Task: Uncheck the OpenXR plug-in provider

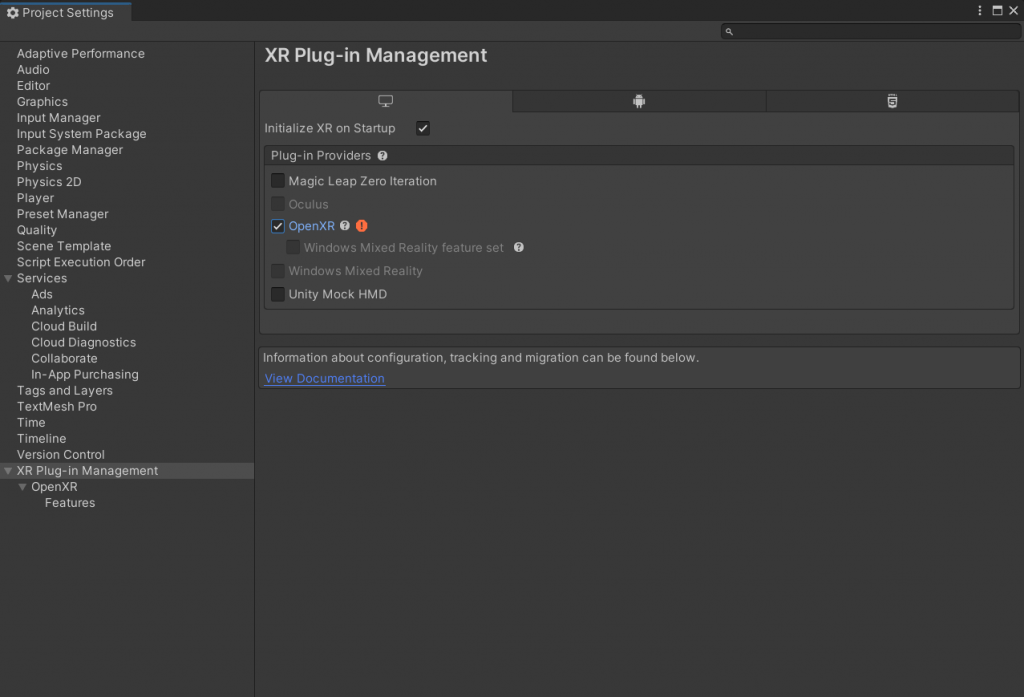Action: click(x=278, y=226)
